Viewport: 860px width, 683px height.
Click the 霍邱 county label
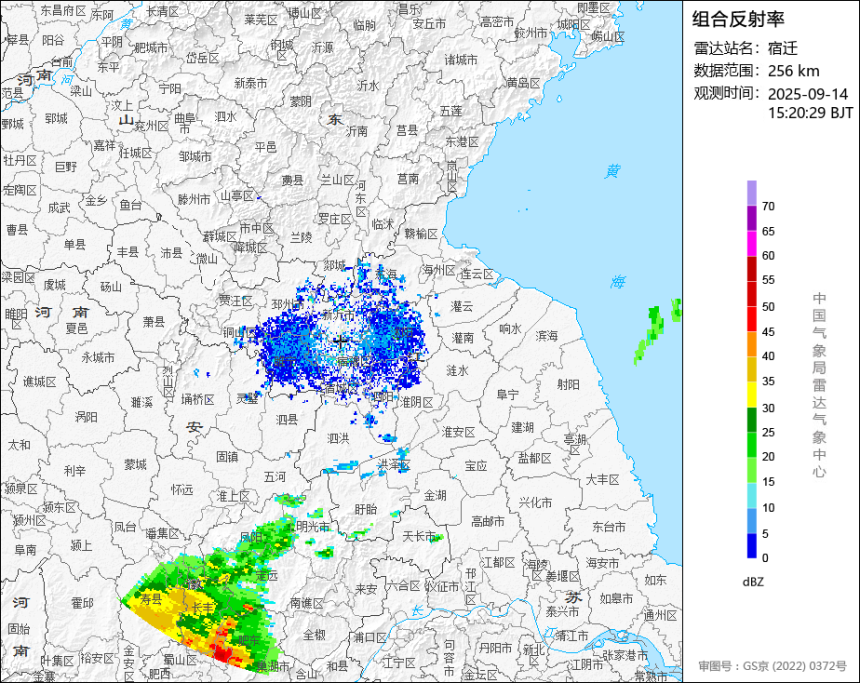tap(82, 603)
